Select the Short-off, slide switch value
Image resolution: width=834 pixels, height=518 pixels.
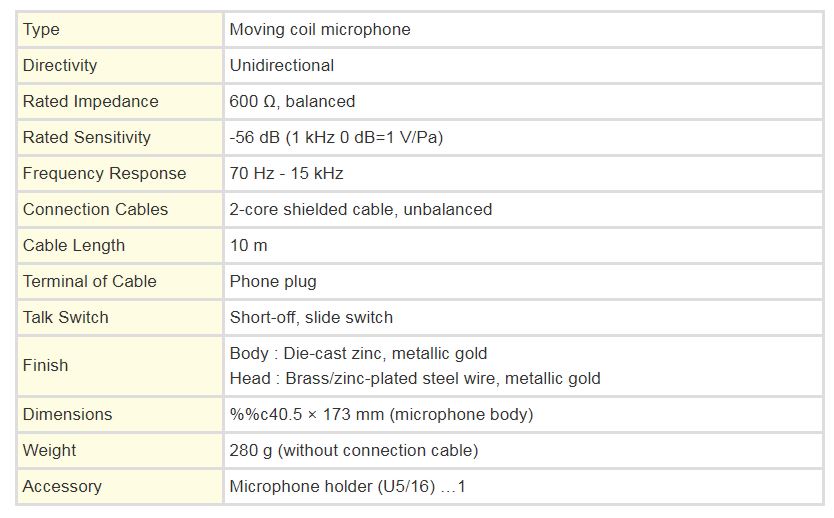pyautogui.click(x=311, y=317)
